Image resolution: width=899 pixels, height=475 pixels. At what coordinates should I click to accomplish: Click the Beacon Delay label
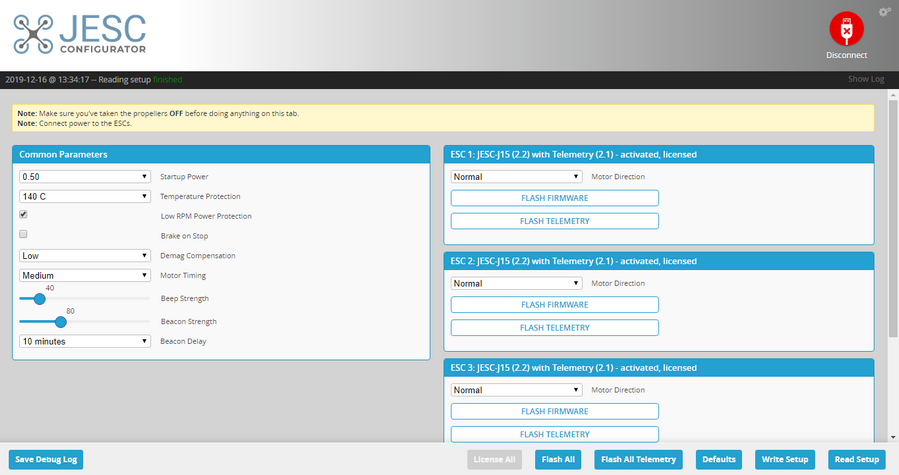(x=183, y=341)
